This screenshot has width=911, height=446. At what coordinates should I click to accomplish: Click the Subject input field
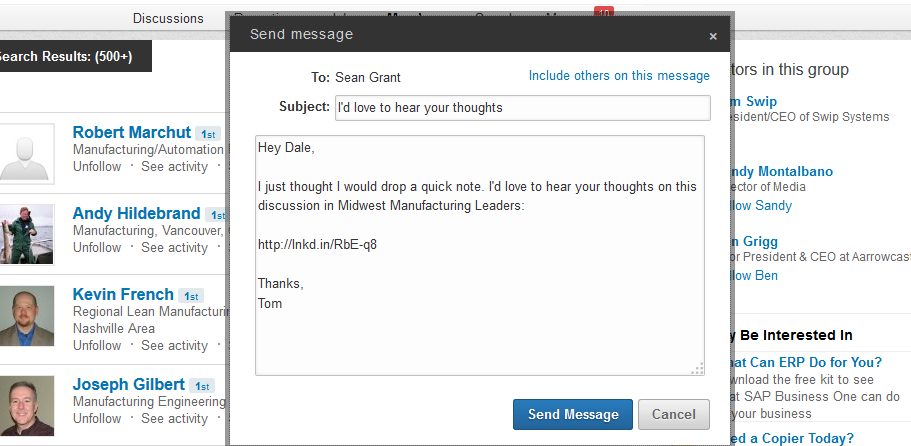(522, 108)
